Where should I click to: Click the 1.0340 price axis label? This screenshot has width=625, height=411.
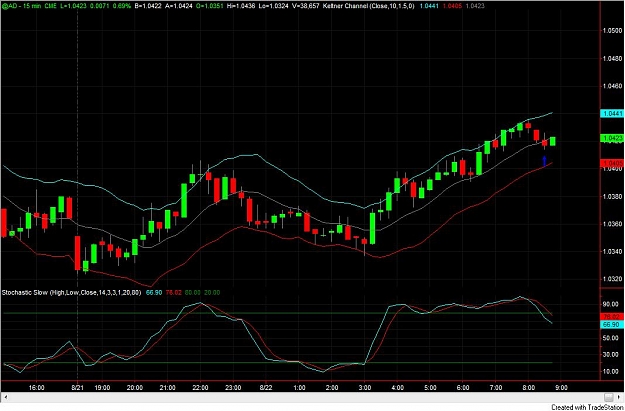(x=612, y=252)
